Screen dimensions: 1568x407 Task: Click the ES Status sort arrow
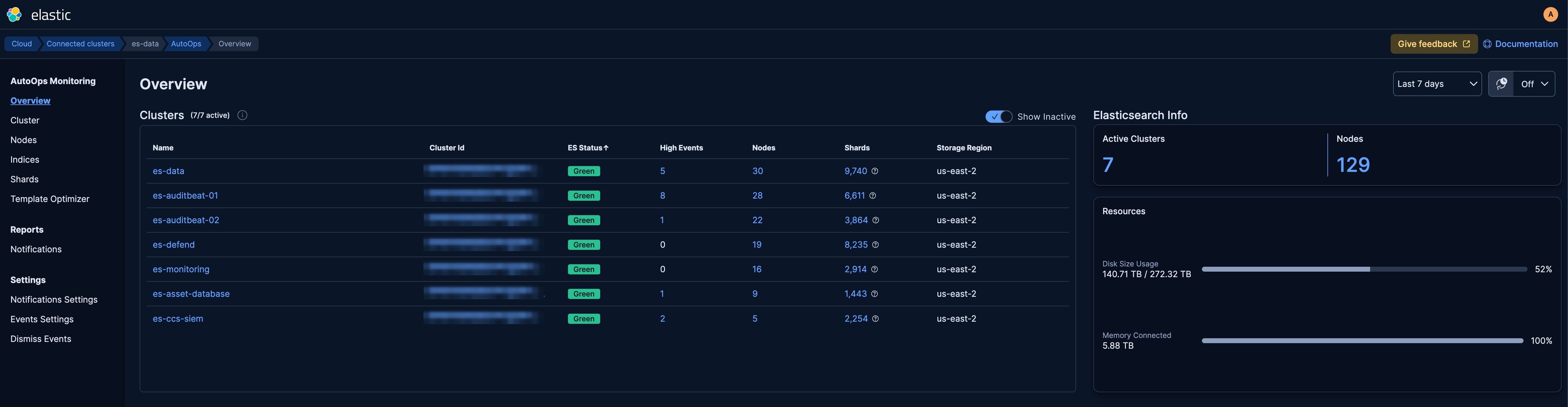606,148
